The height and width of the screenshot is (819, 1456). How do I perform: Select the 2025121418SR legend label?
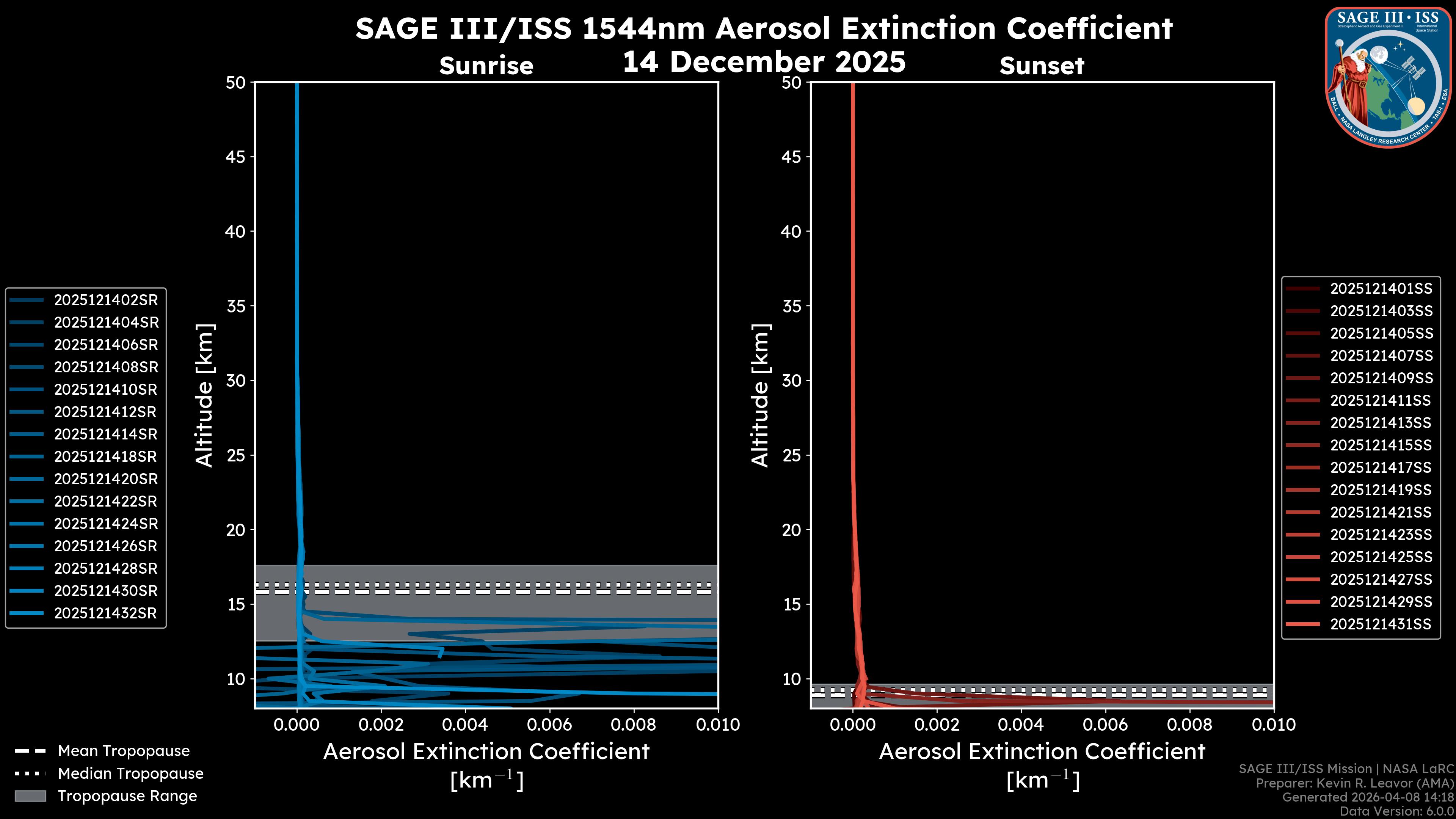click(x=106, y=456)
